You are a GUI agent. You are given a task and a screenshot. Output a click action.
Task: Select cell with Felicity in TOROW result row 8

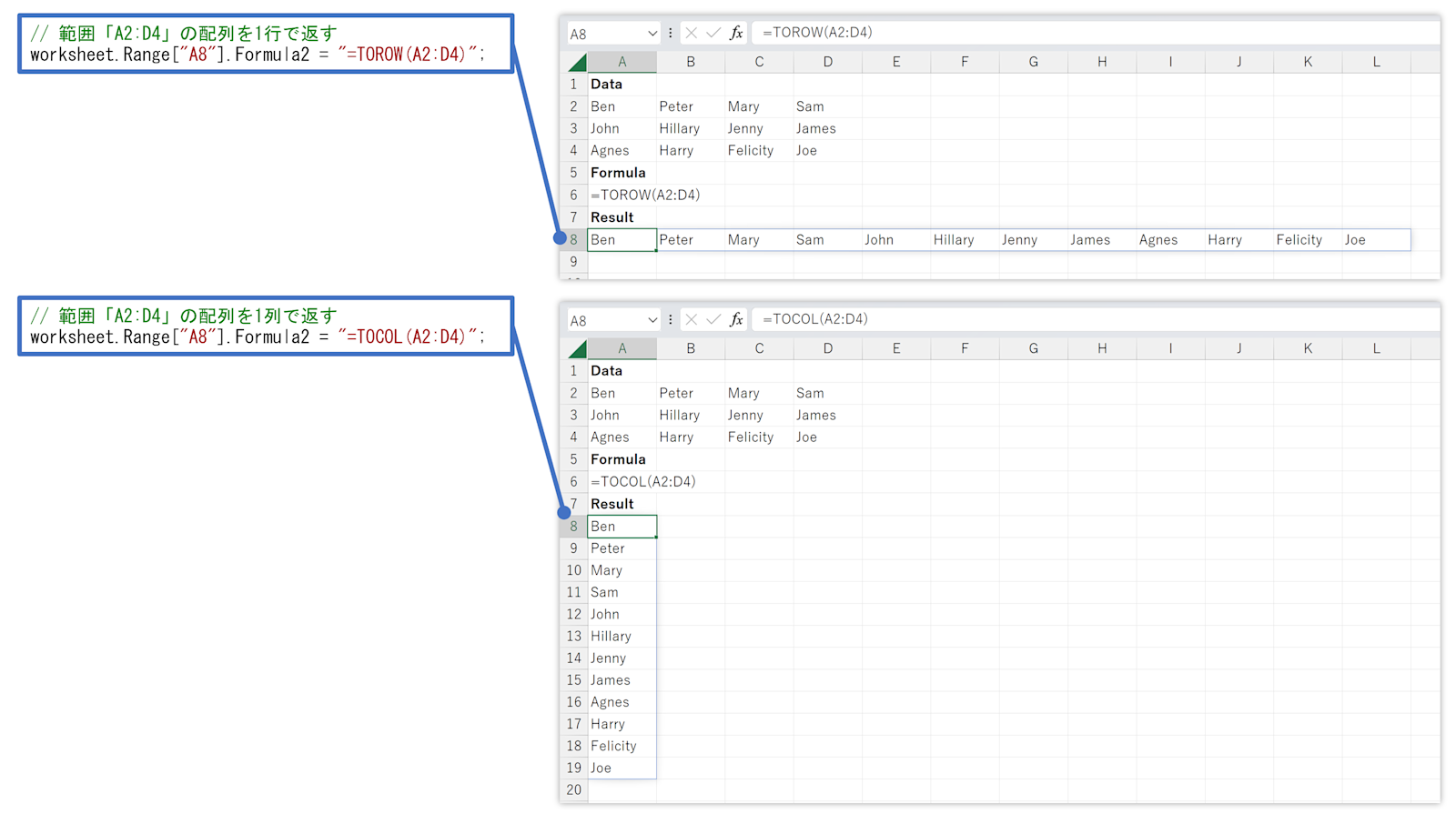1308,240
